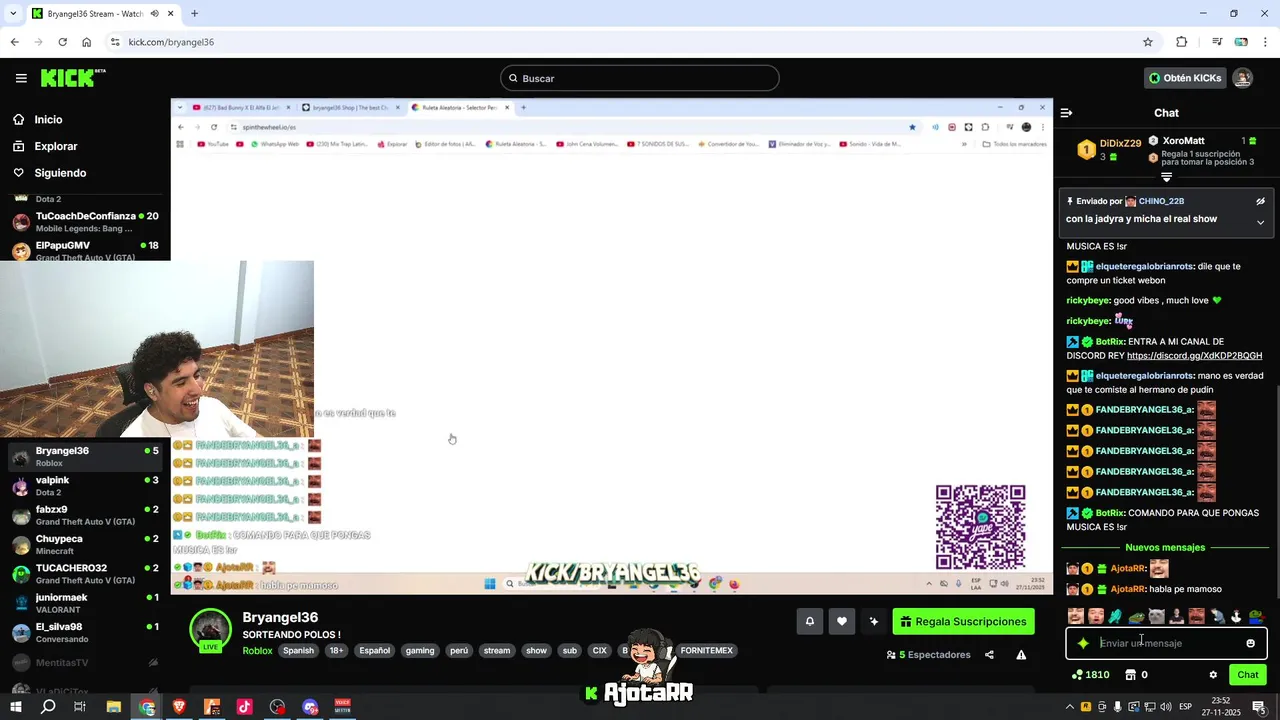Image resolution: width=1280 pixels, height=720 pixels.
Task: Open Explorar in the sidebar
Action: pos(55,146)
